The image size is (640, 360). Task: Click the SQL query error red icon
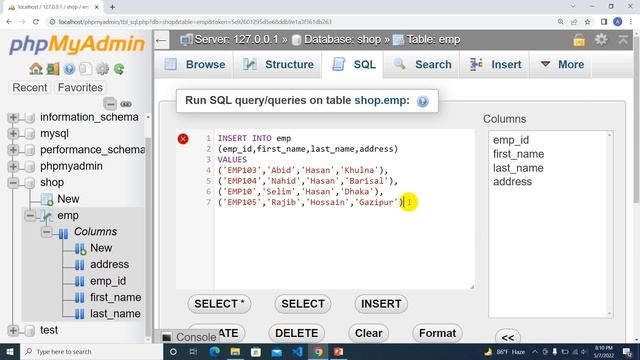[183, 139]
